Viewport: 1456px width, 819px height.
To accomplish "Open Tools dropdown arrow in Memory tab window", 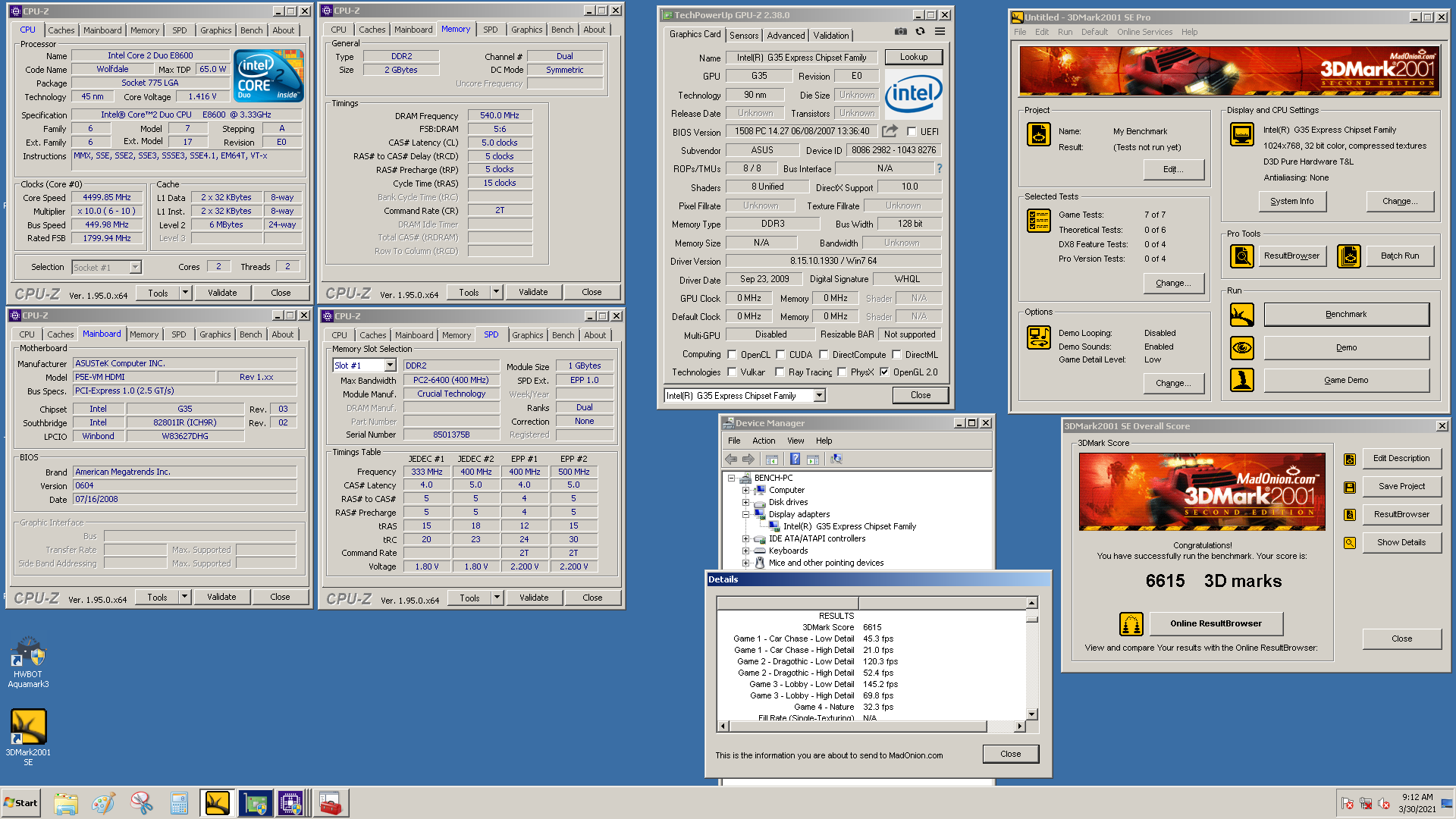I will [497, 292].
